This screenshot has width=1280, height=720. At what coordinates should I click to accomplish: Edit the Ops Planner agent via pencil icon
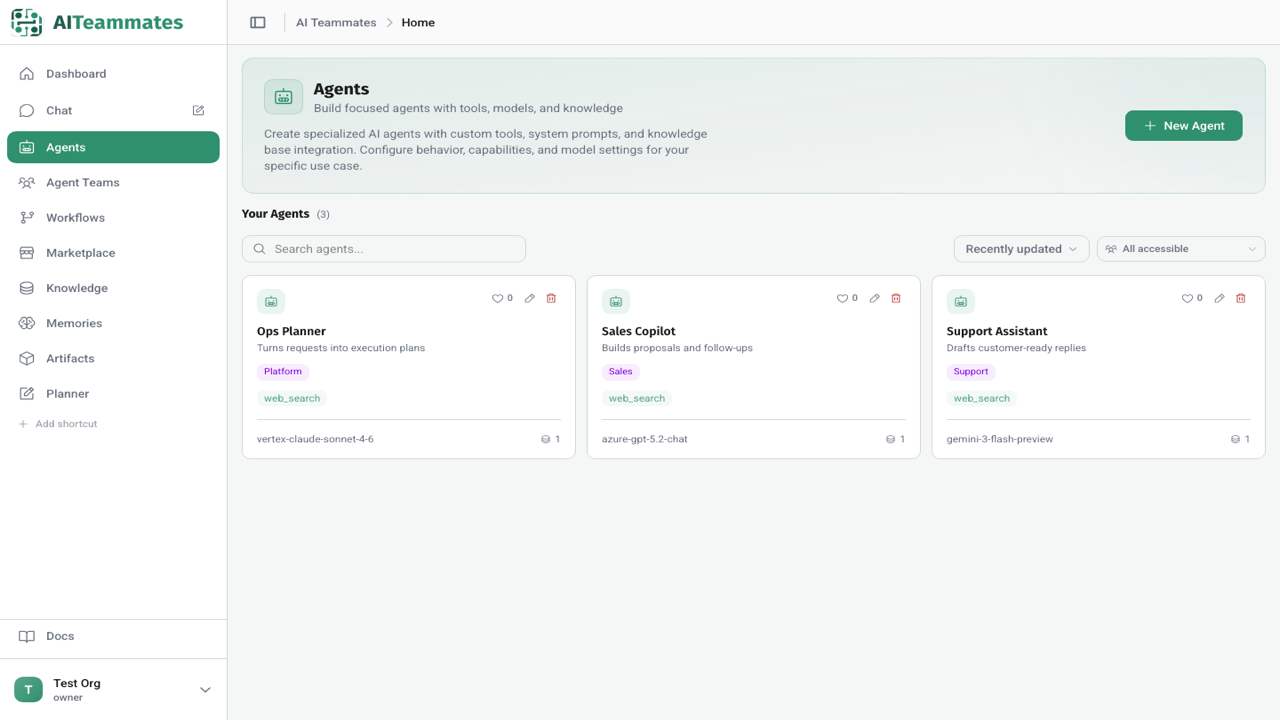click(530, 298)
